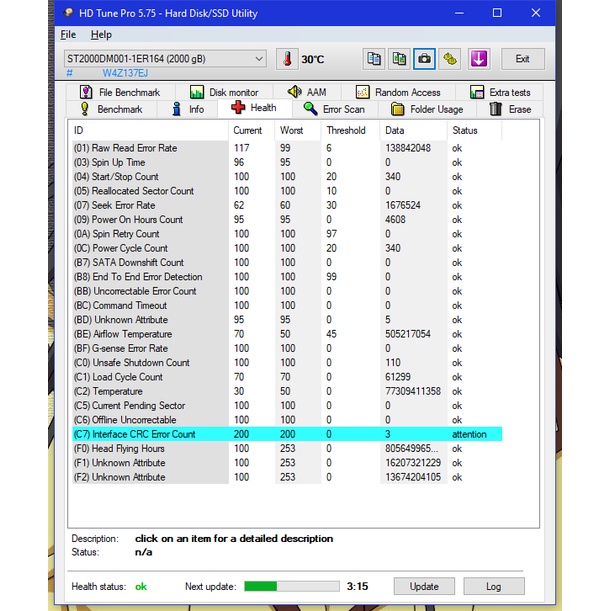This screenshot has height=611, width=611.
Task: Click the next update progress bar
Action: (290, 586)
